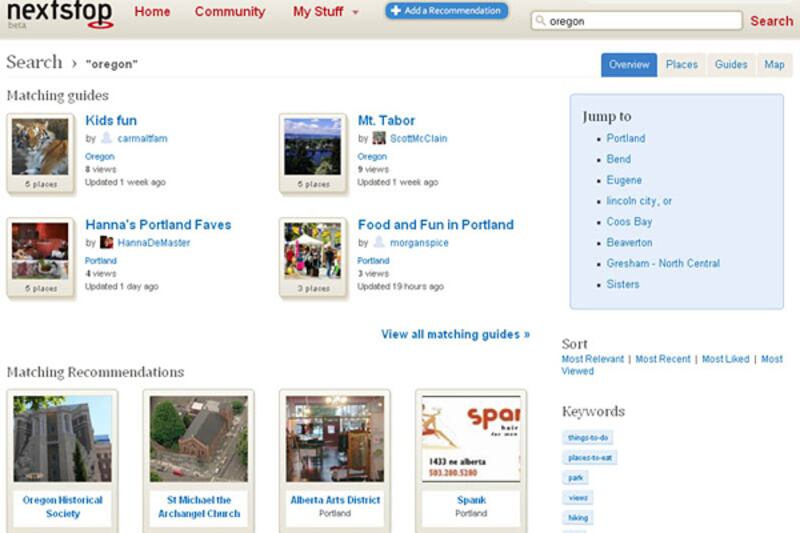Image resolution: width=800 pixels, height=533 pixels.
Task: Visit carmalfam's profile link
Action: [142, 139]
